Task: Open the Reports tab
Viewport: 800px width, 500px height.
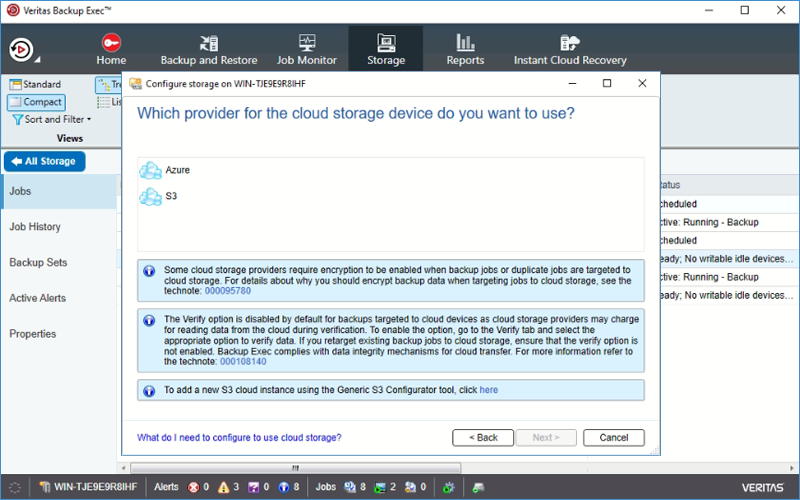Action: [465, 49]
